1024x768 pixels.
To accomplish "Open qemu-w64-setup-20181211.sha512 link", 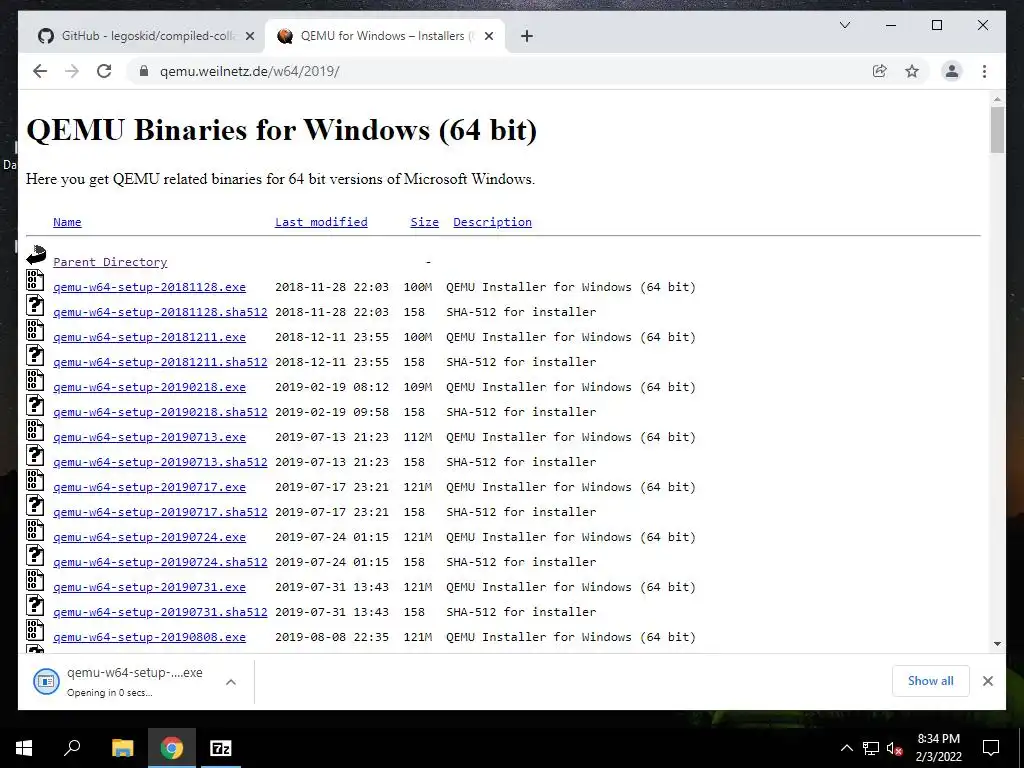I will (x=160, y=362).
